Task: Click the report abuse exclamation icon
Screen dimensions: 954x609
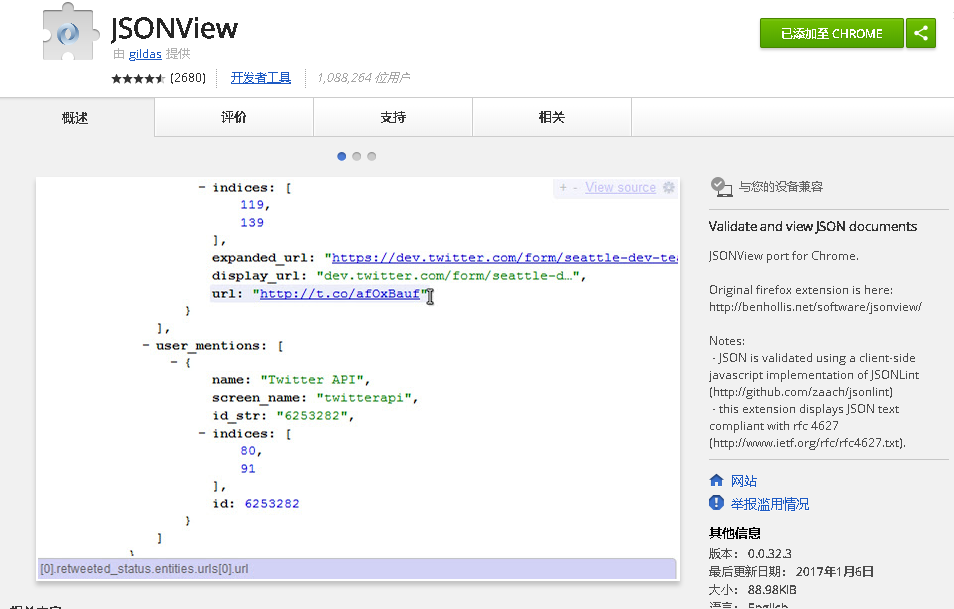Action: 717,503
